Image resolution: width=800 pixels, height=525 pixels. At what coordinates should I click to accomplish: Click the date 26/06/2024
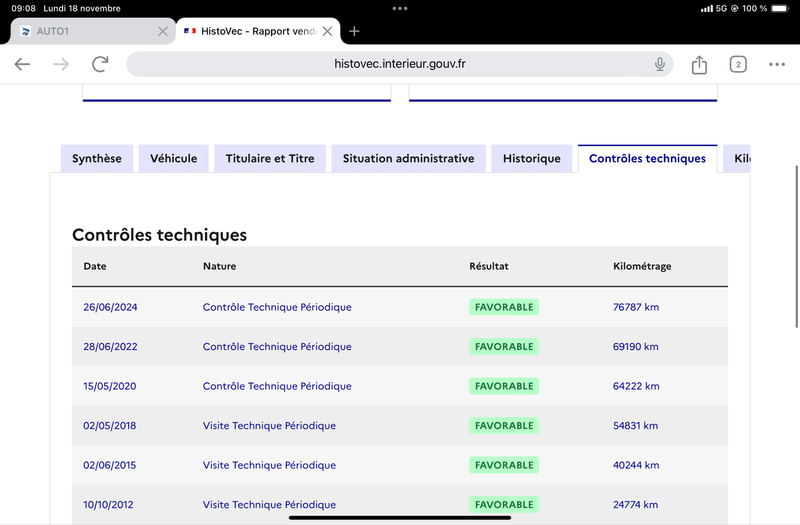pos(110,307)
